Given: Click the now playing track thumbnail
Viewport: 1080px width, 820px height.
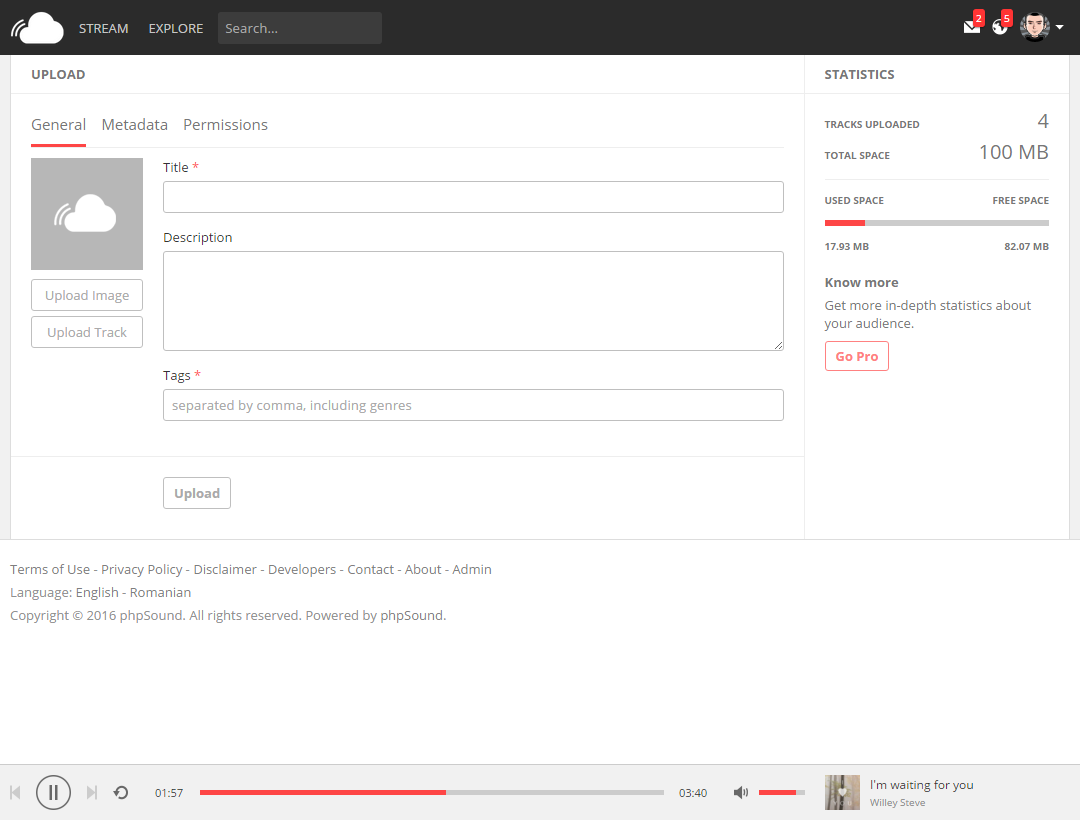Looking at the screenshot, I should click(x=842, y=792).
